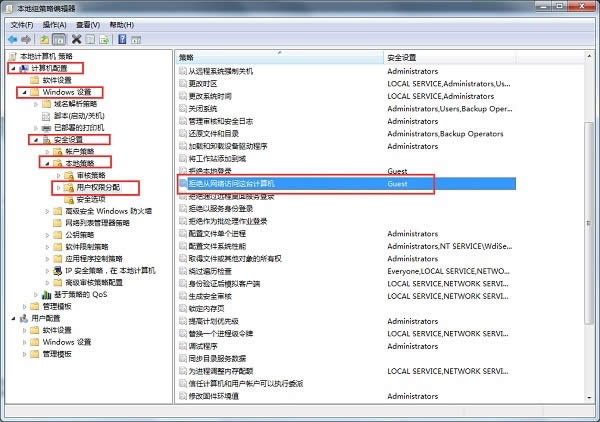Select the 管理审核和安全日志 policy

221,121
